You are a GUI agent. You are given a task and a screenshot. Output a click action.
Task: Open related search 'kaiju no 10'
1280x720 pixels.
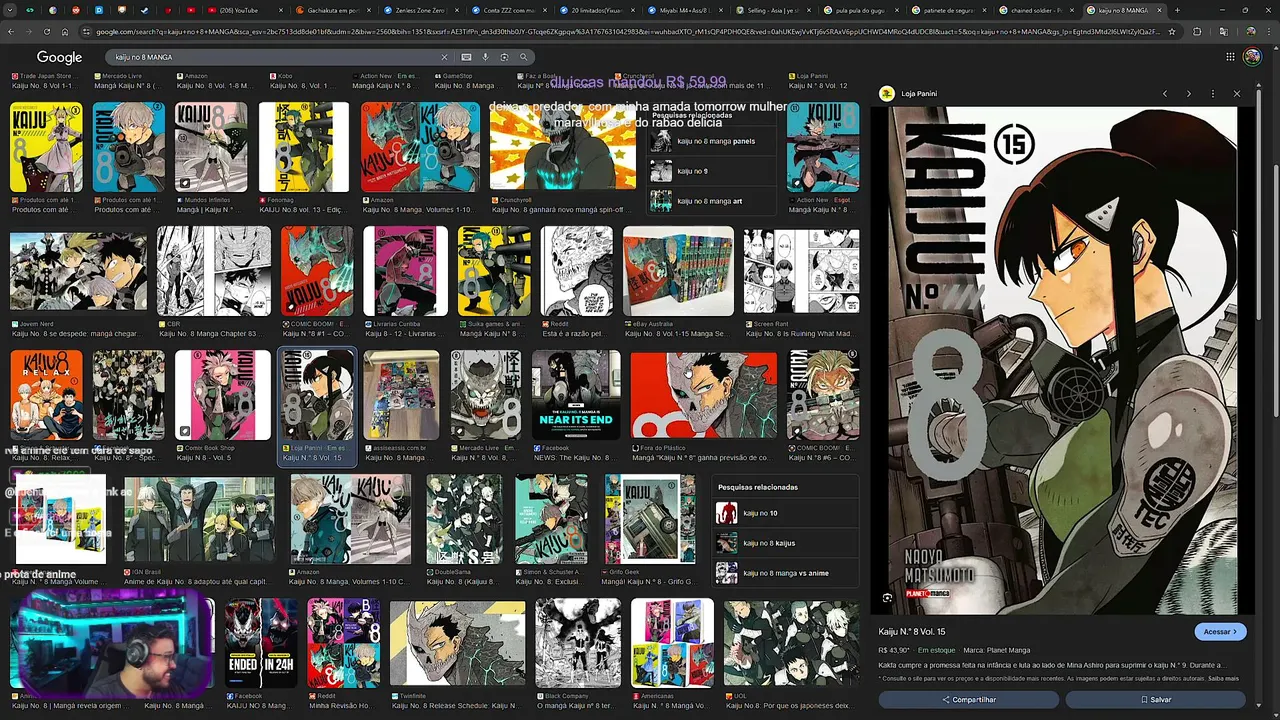[786, 513]
